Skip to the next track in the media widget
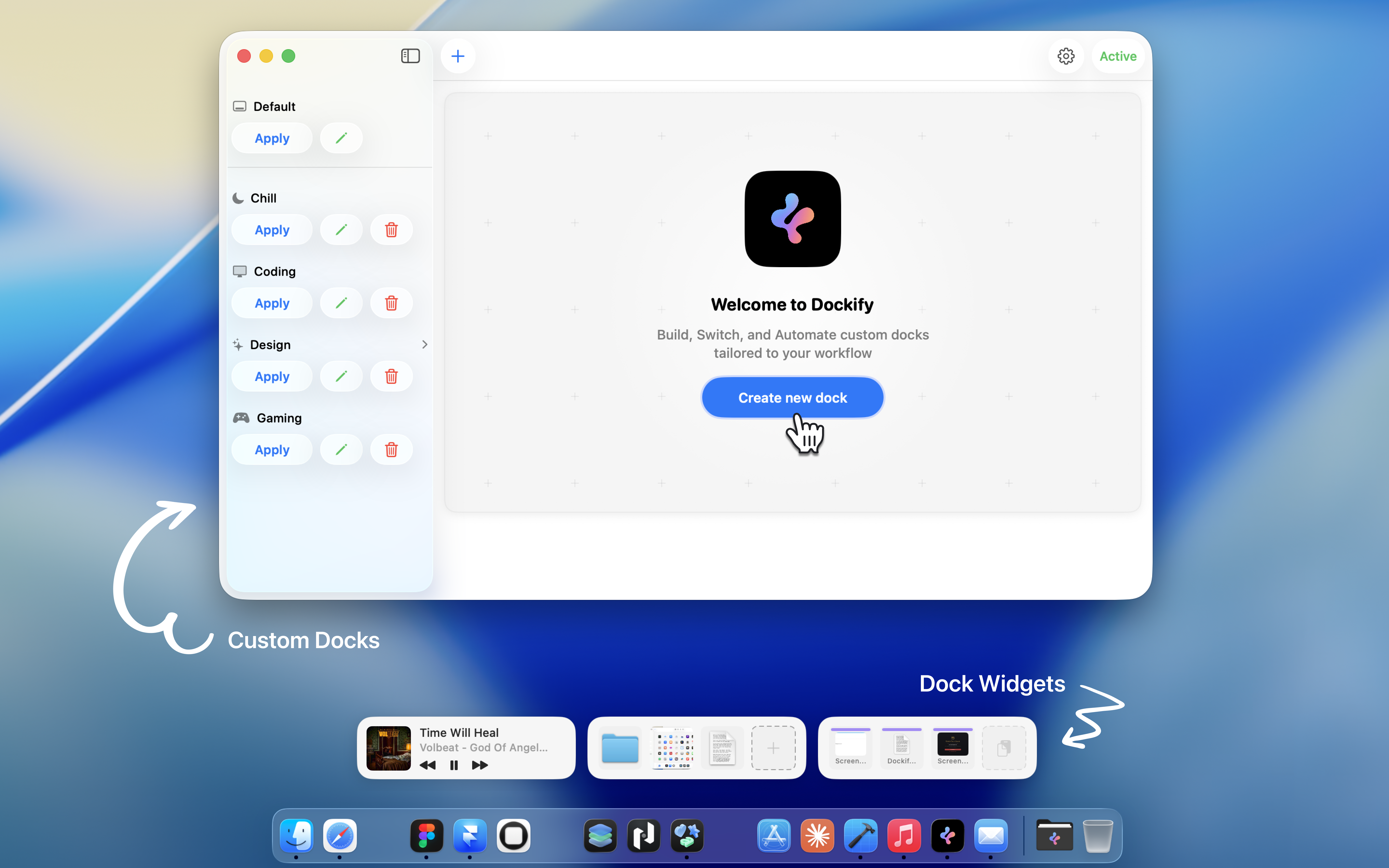This screenshot has width=1389, height=868. pyautogui.click(x=480, y=765)
